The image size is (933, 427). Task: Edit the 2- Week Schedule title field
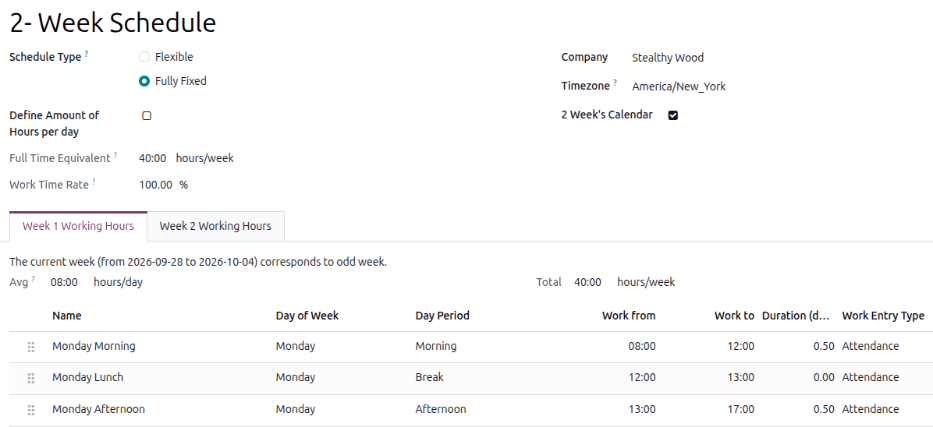click(113, 23)
